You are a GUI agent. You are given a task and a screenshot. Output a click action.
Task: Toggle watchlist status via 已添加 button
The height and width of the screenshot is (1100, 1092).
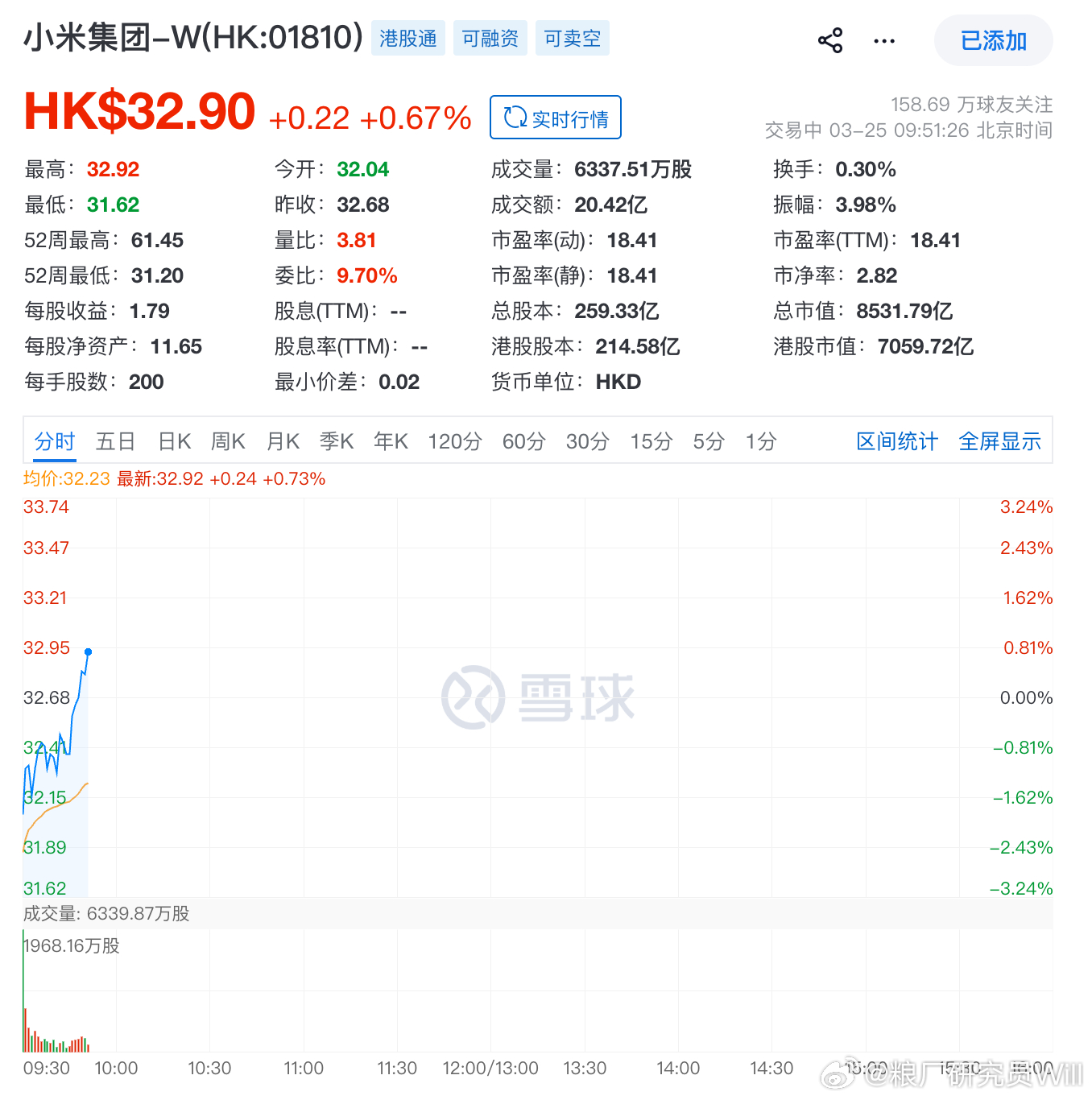[x=993, y=40]
